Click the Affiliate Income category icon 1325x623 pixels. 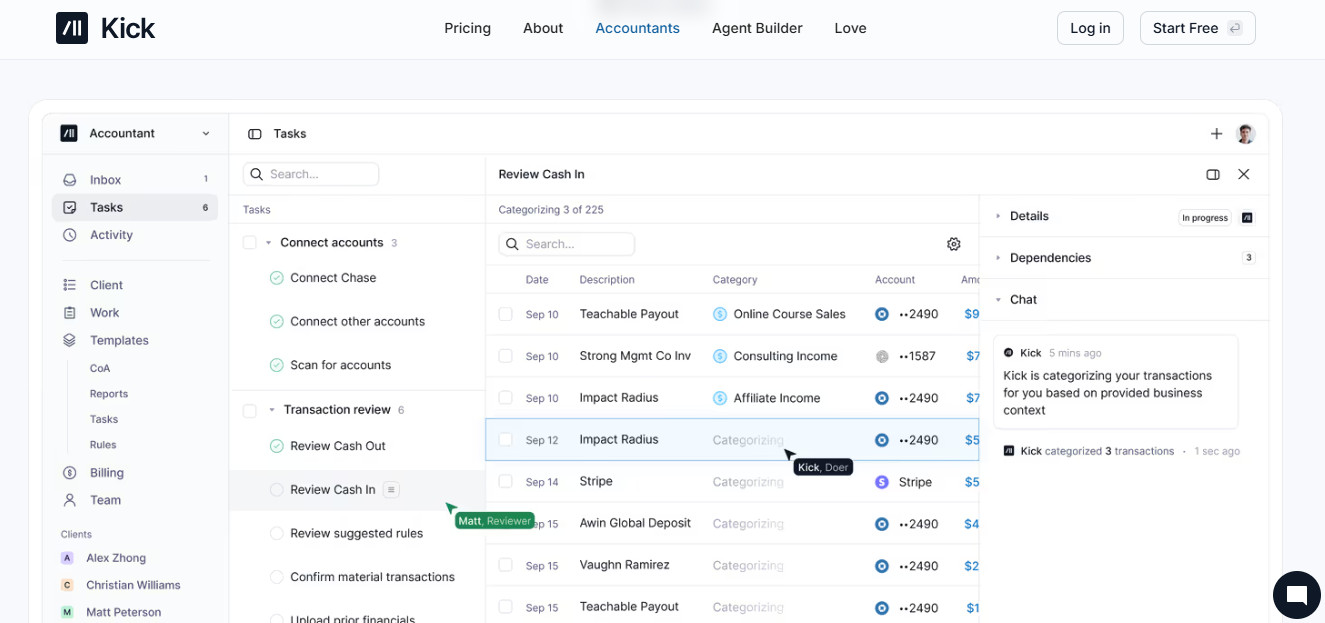click(720, 398)
